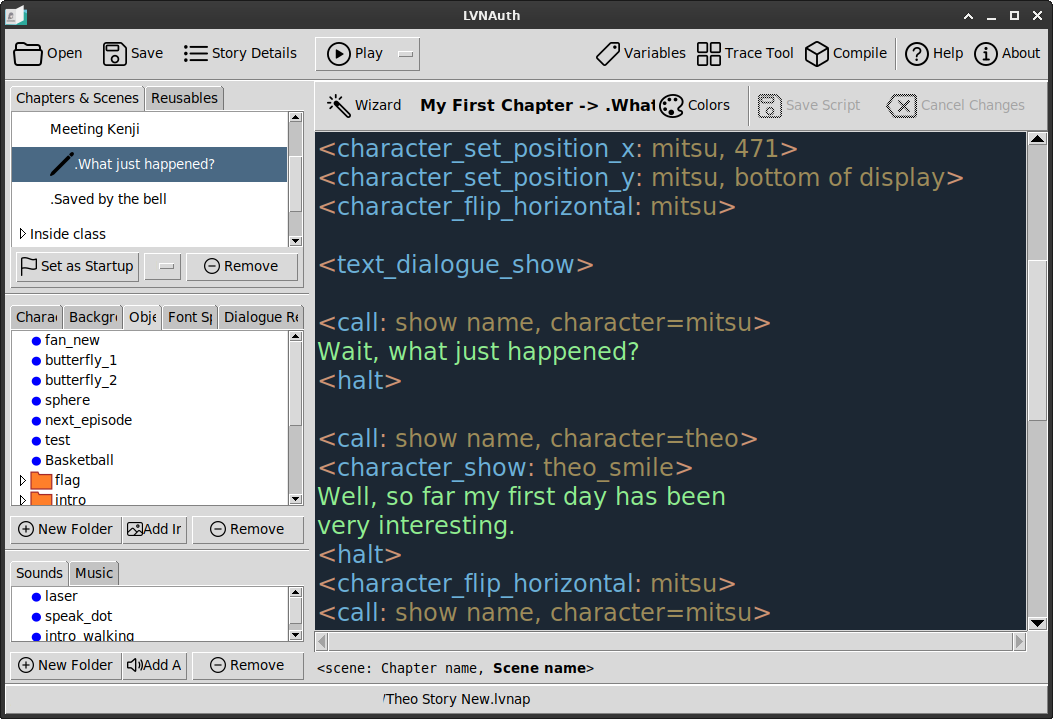The image size is (1053, 719).
Task: Open the Colors palette
Action: tap(695, 105)
